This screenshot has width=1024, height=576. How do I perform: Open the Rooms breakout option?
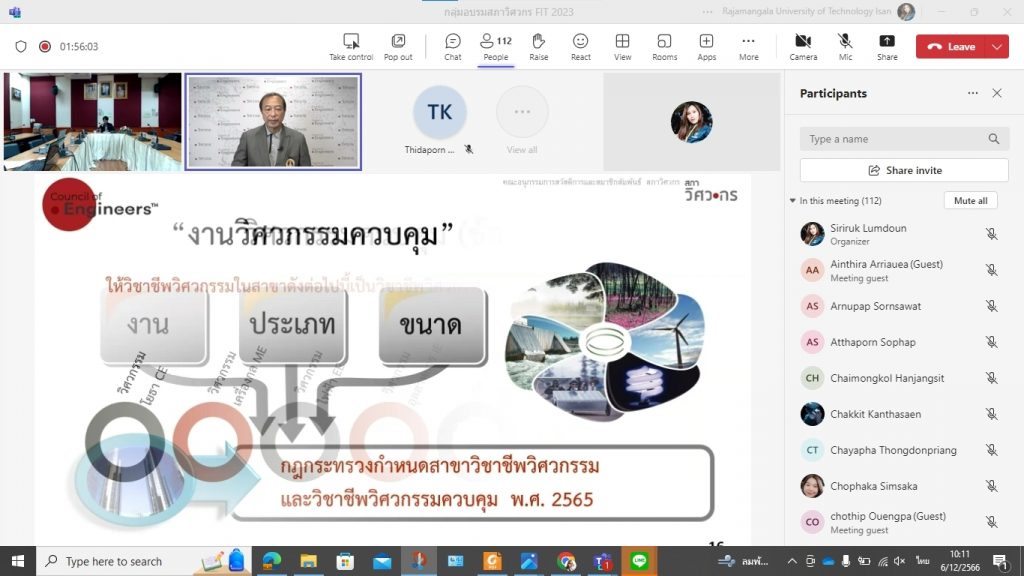click(x=664, y=46)
